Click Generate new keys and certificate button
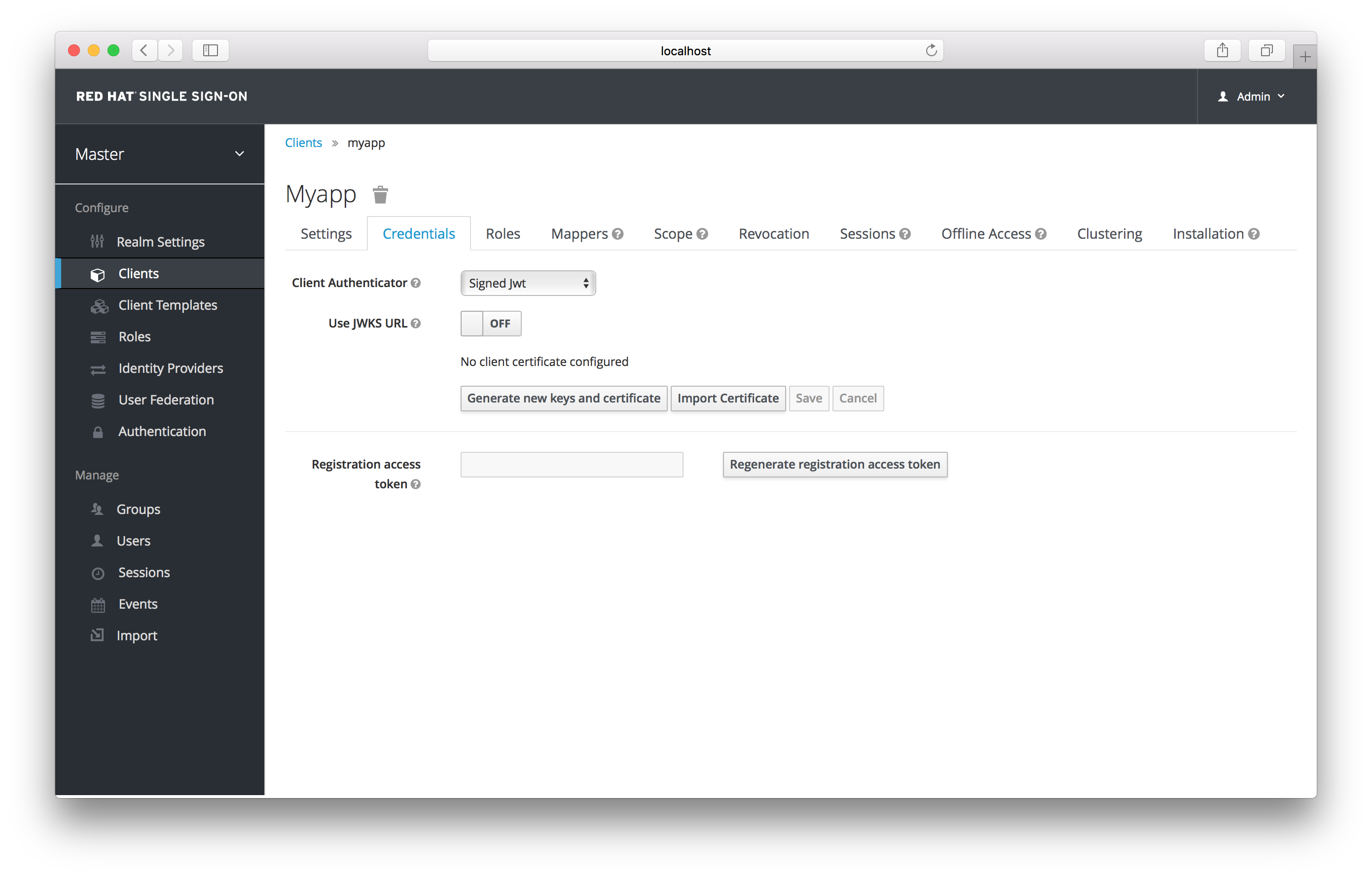The height and width of the screenshot is (877, 1372). click(x=564, y=398)
